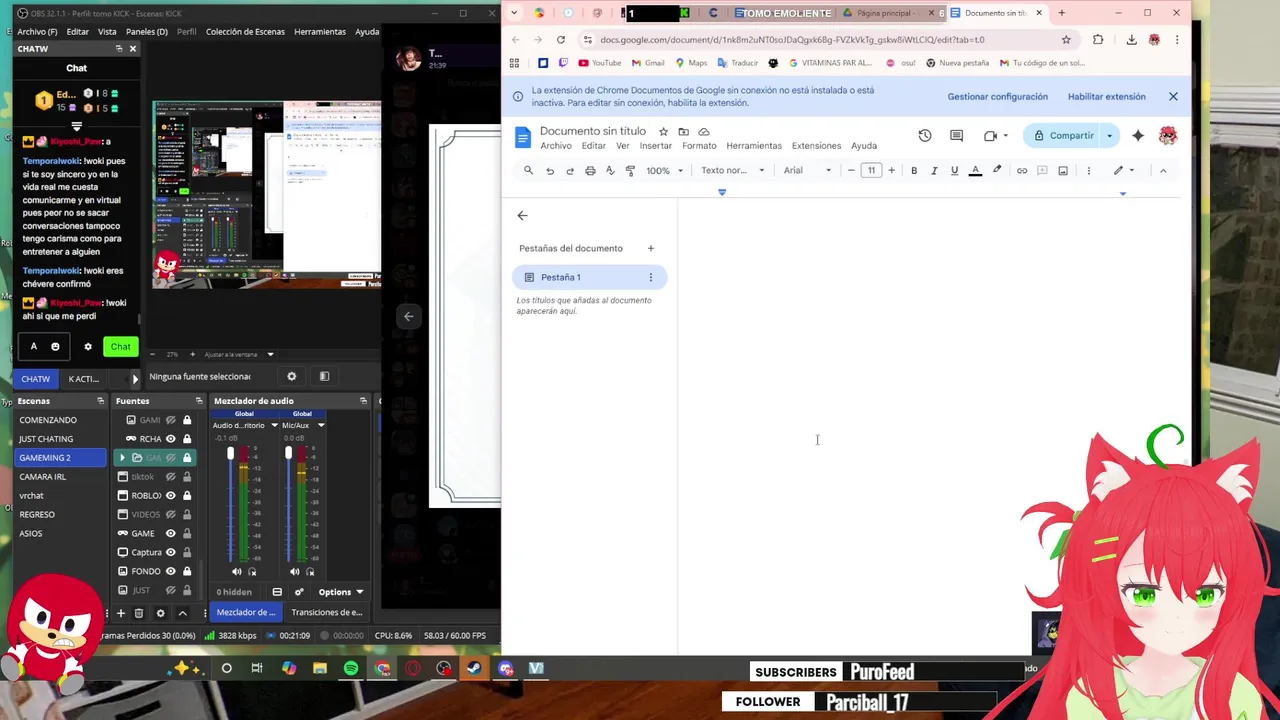Open the Insertar menu in Docs
The image size is (1280, 720).
pyautogui.click(x=656, y=146)
